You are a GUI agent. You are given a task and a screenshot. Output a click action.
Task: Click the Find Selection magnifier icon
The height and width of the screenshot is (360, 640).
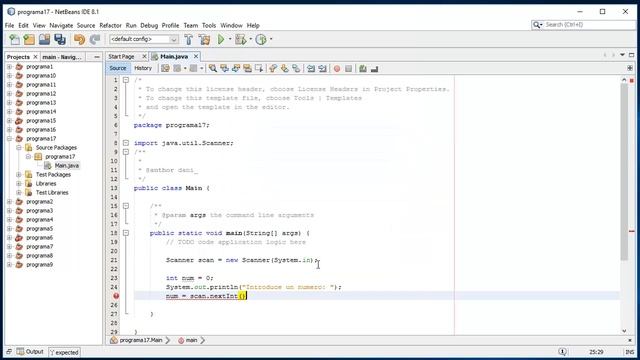[213, 68]
